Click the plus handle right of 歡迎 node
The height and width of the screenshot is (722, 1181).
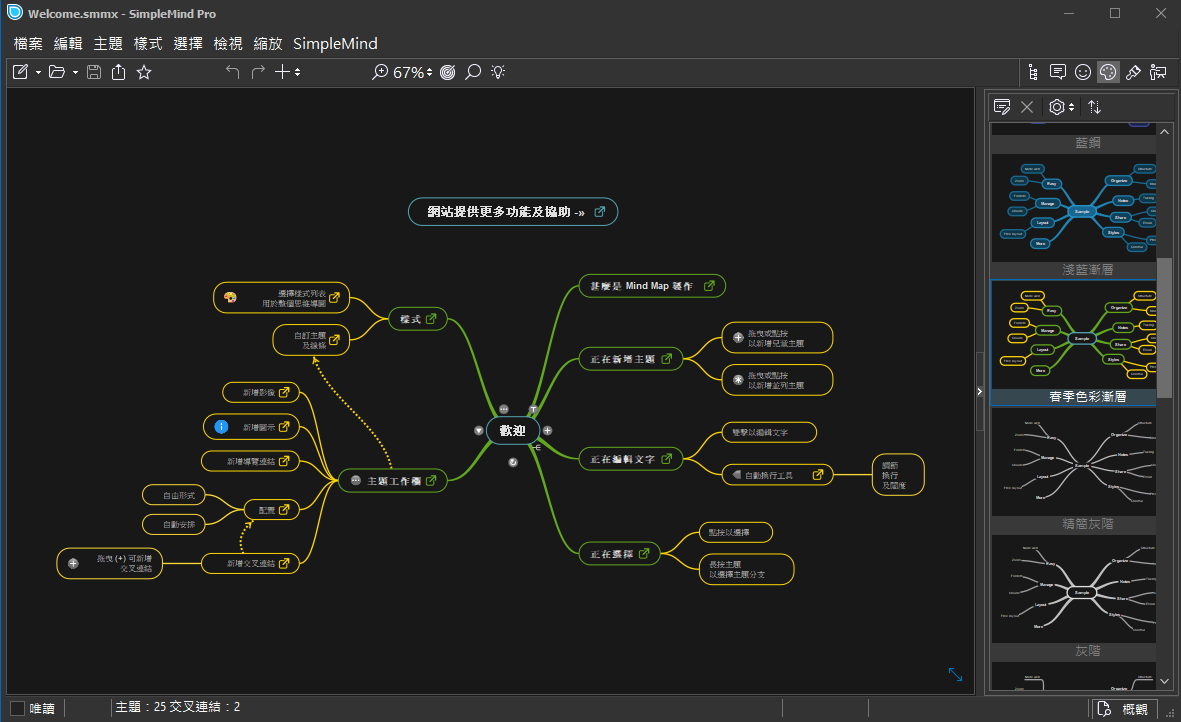click(548, 431)
